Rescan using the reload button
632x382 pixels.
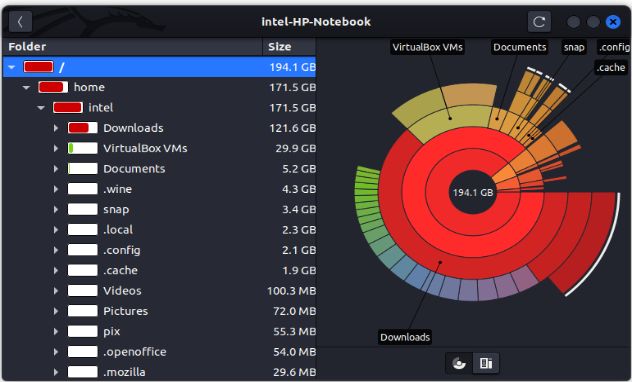click(x=539, y=22)
